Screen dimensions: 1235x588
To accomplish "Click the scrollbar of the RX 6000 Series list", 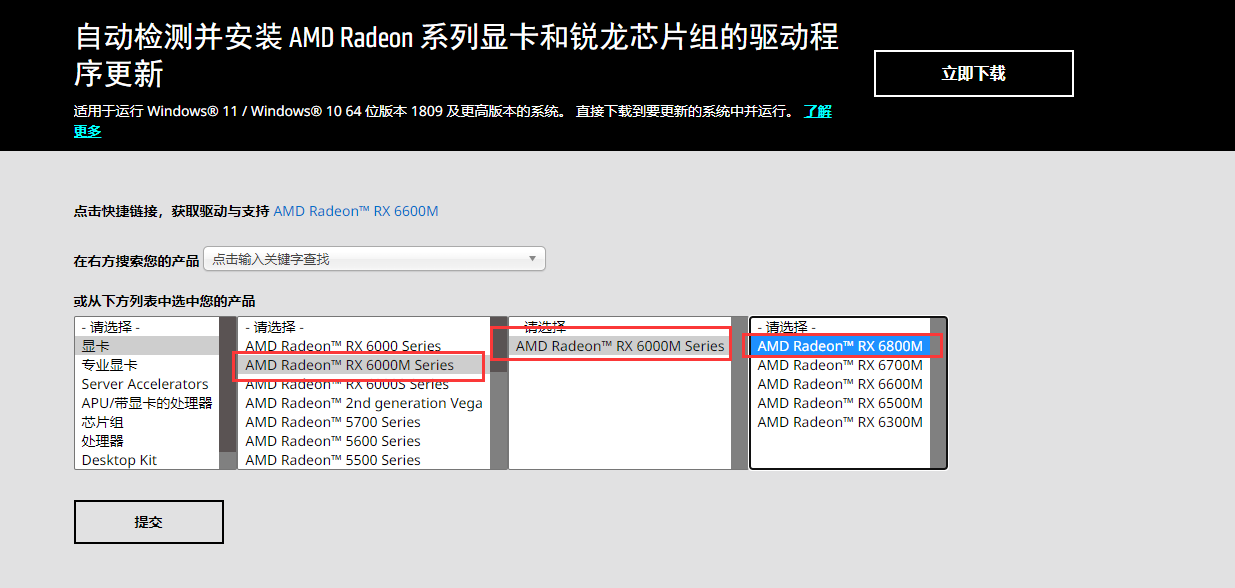I will click(499, 393).
